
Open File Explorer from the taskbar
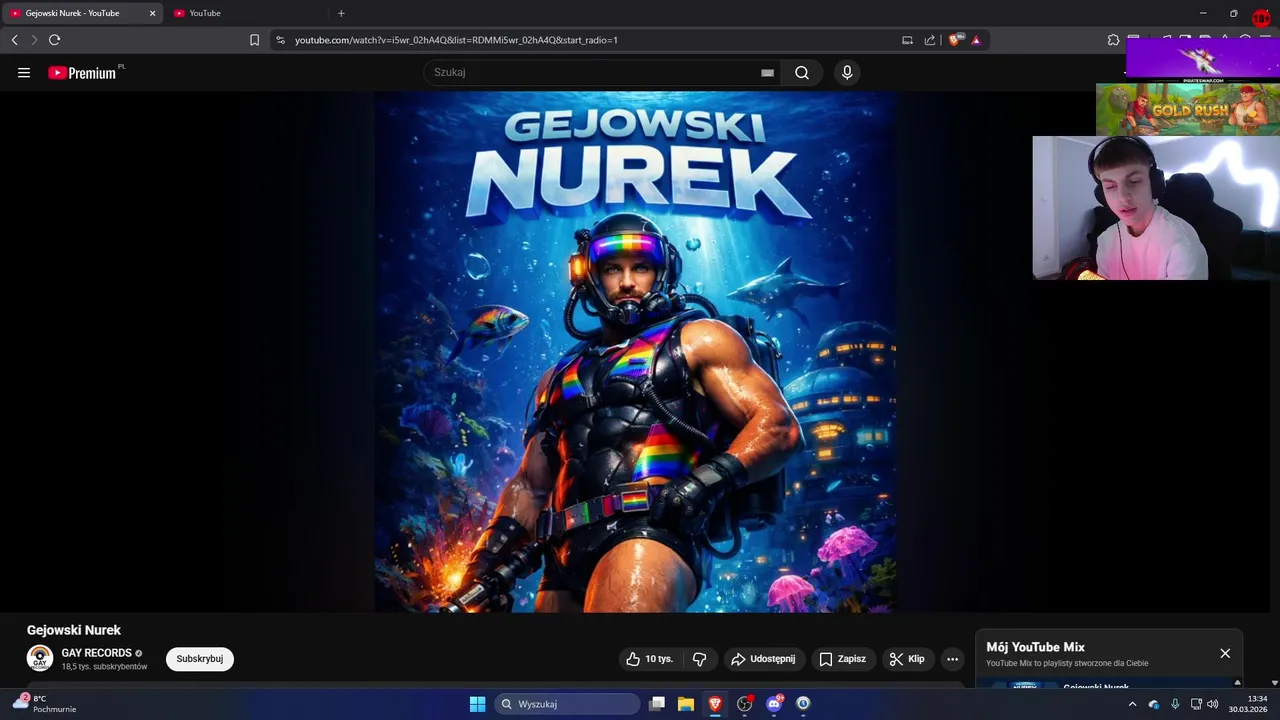click(686, 704)
